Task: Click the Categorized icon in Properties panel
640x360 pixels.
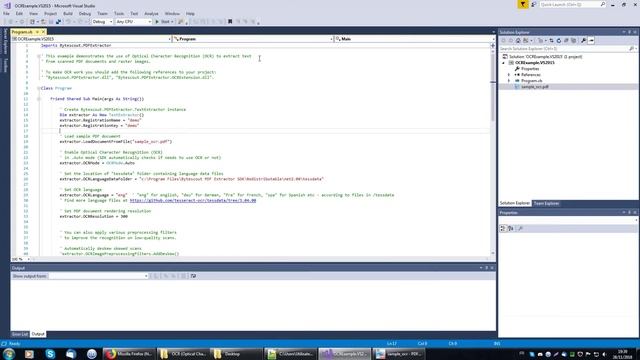Action: (503, 229)
